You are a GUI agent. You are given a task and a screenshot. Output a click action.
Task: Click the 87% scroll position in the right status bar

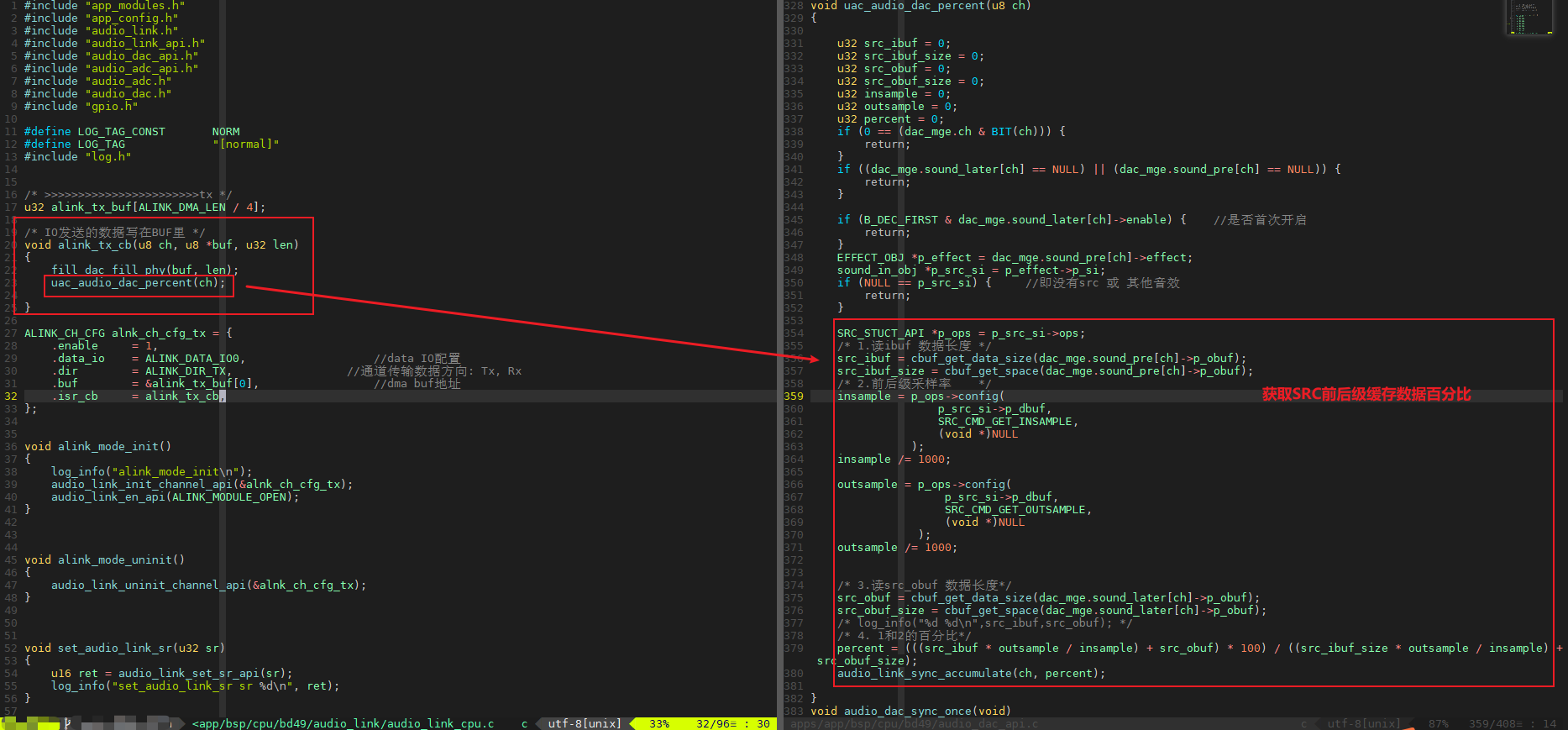pos(1438,723)
